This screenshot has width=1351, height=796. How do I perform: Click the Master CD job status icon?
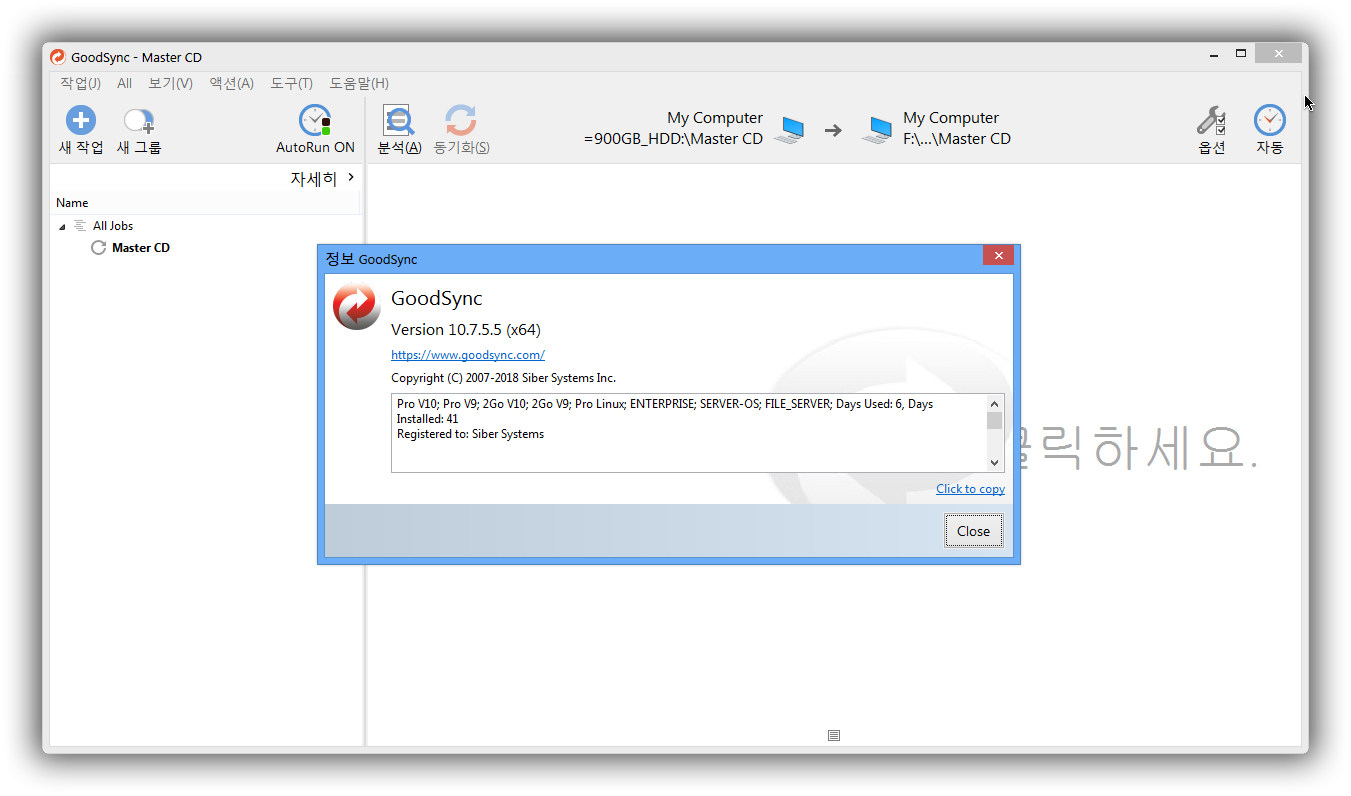coord(98,248)
